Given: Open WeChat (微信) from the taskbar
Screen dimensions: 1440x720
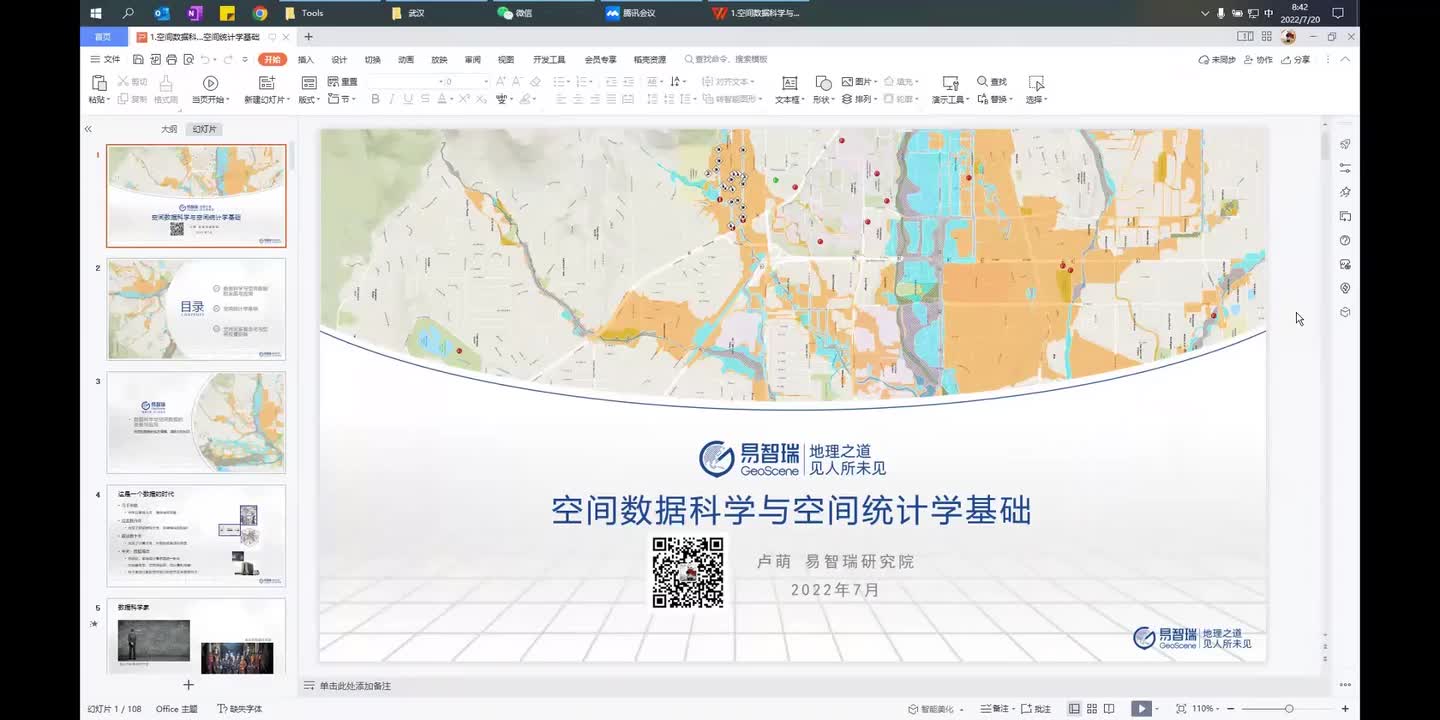Looking at the screenshot, I should [x=515, y=13].
